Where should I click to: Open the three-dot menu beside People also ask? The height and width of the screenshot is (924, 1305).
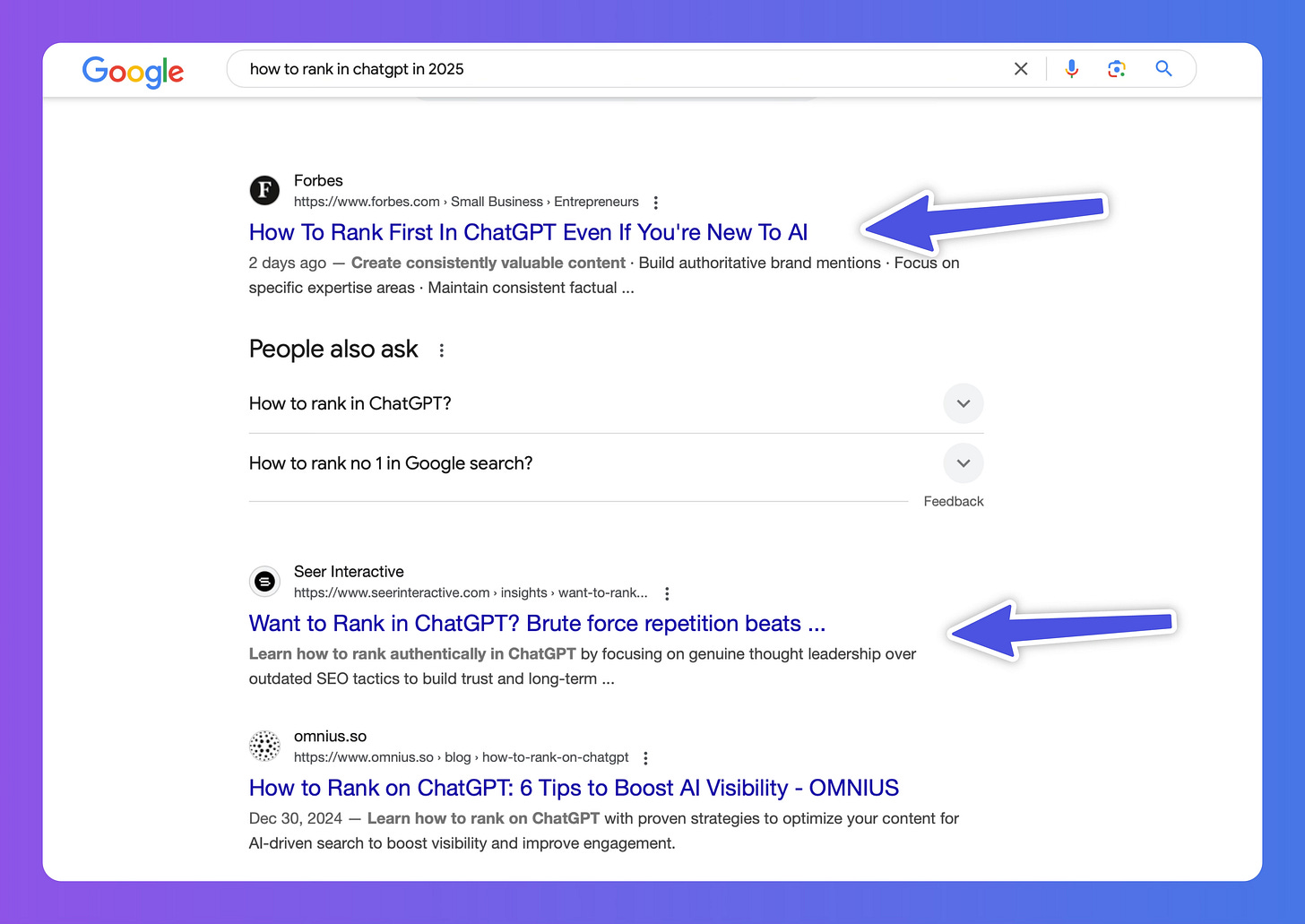coord(441,350)
